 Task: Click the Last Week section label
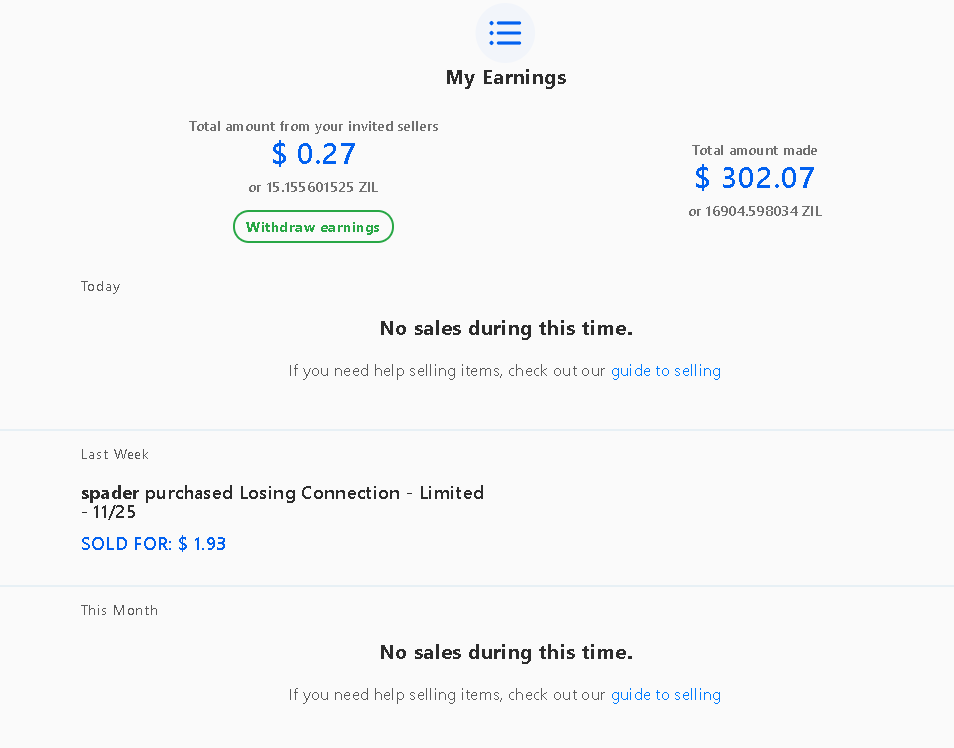tap(115, 454)
